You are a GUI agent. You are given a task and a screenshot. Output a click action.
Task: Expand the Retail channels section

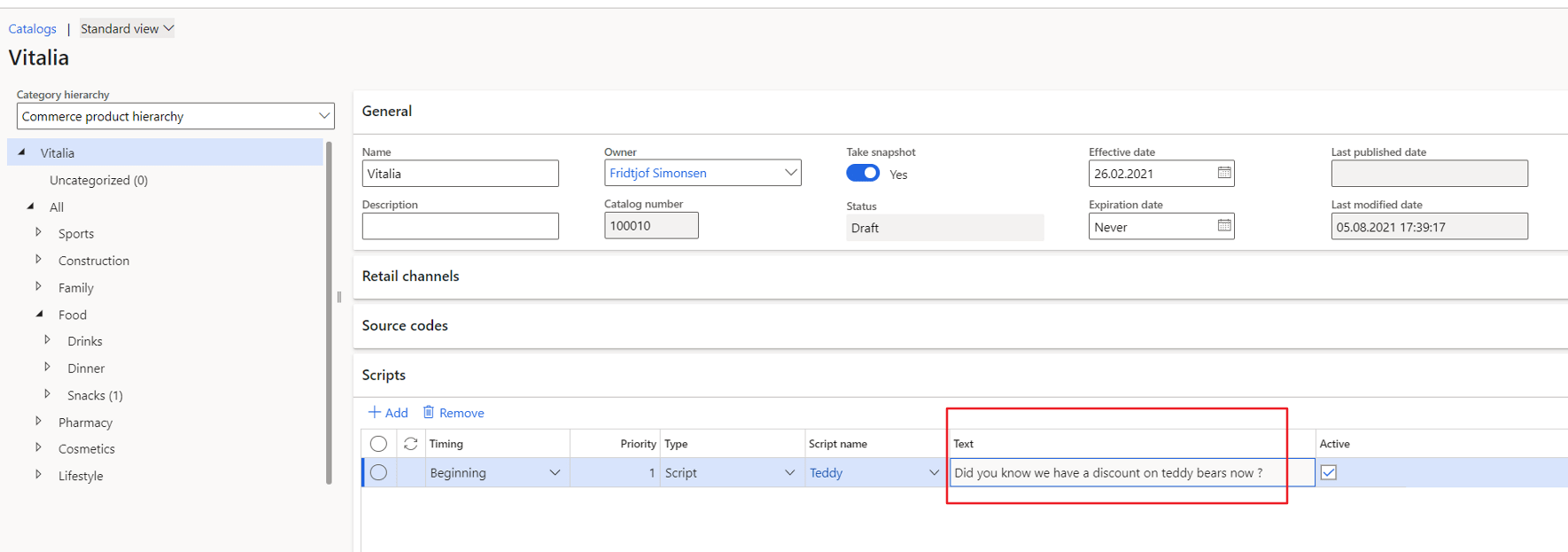(x=410, y=276)
